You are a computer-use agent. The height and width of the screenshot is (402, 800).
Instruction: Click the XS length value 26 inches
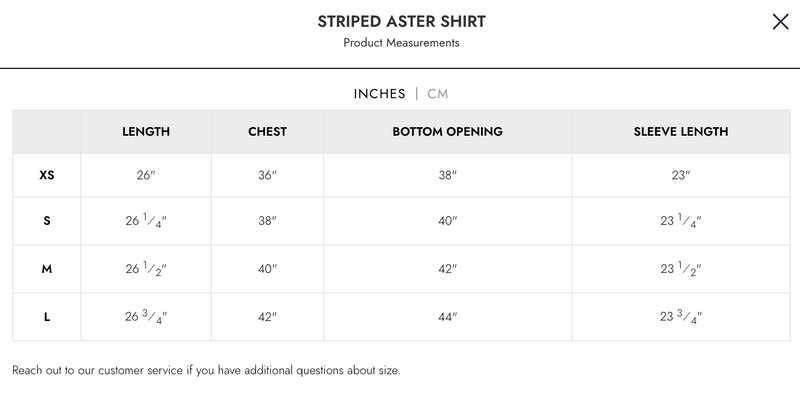(x=146, y=175)
